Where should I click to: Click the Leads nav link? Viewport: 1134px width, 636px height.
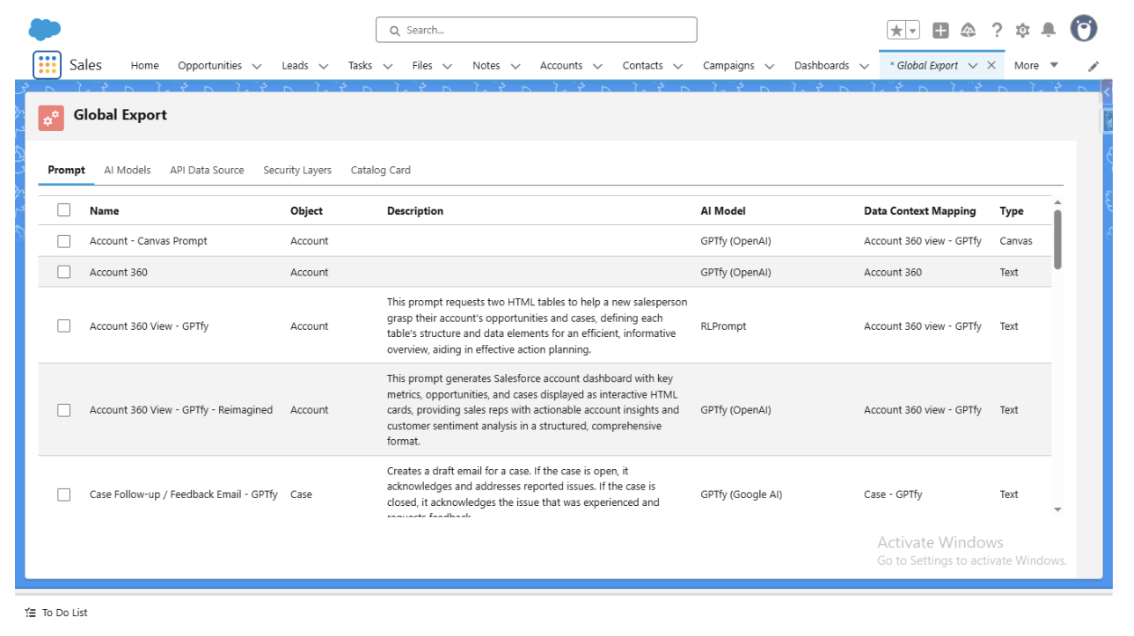point(295,65)
